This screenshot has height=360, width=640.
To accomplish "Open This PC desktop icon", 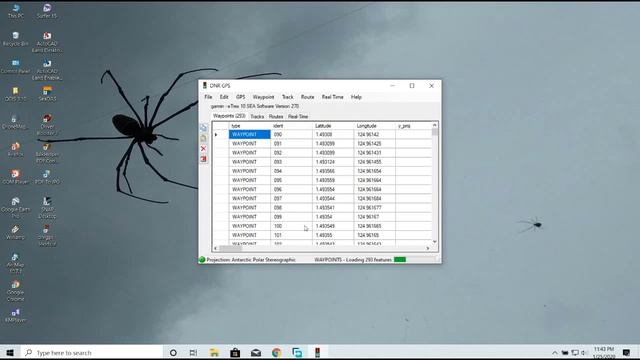I will coord(16,11).
